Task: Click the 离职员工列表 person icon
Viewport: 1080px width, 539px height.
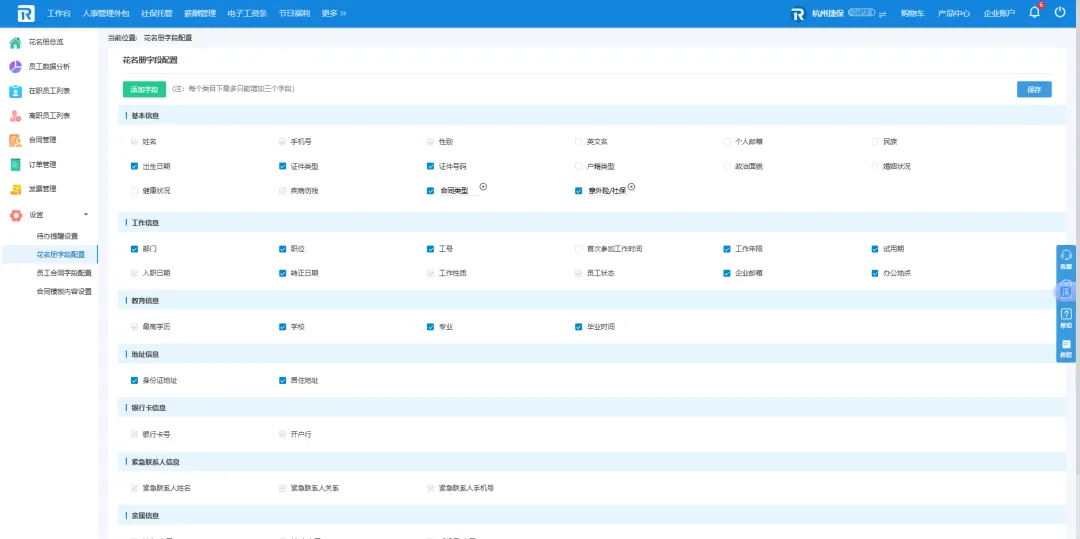Action: pos(15,116)
